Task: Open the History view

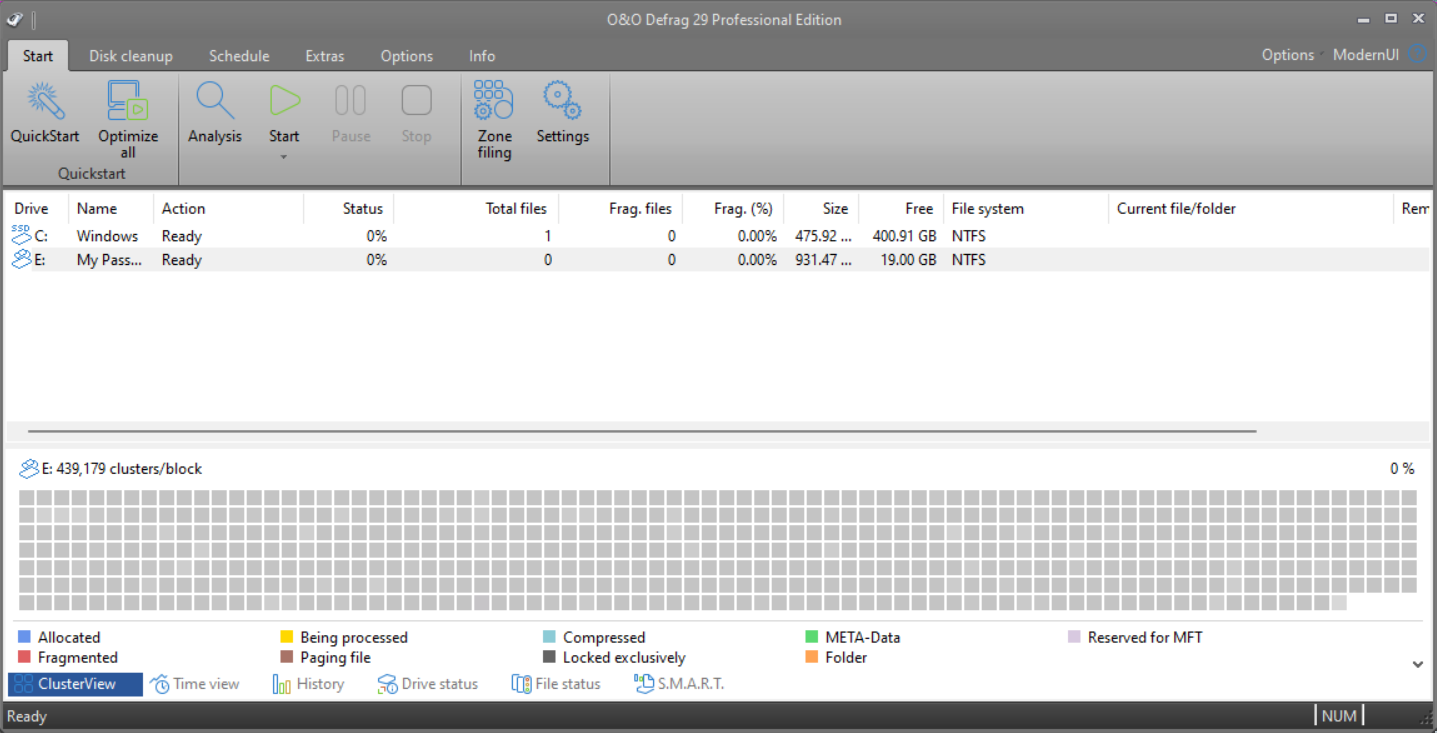Action: 308,684
